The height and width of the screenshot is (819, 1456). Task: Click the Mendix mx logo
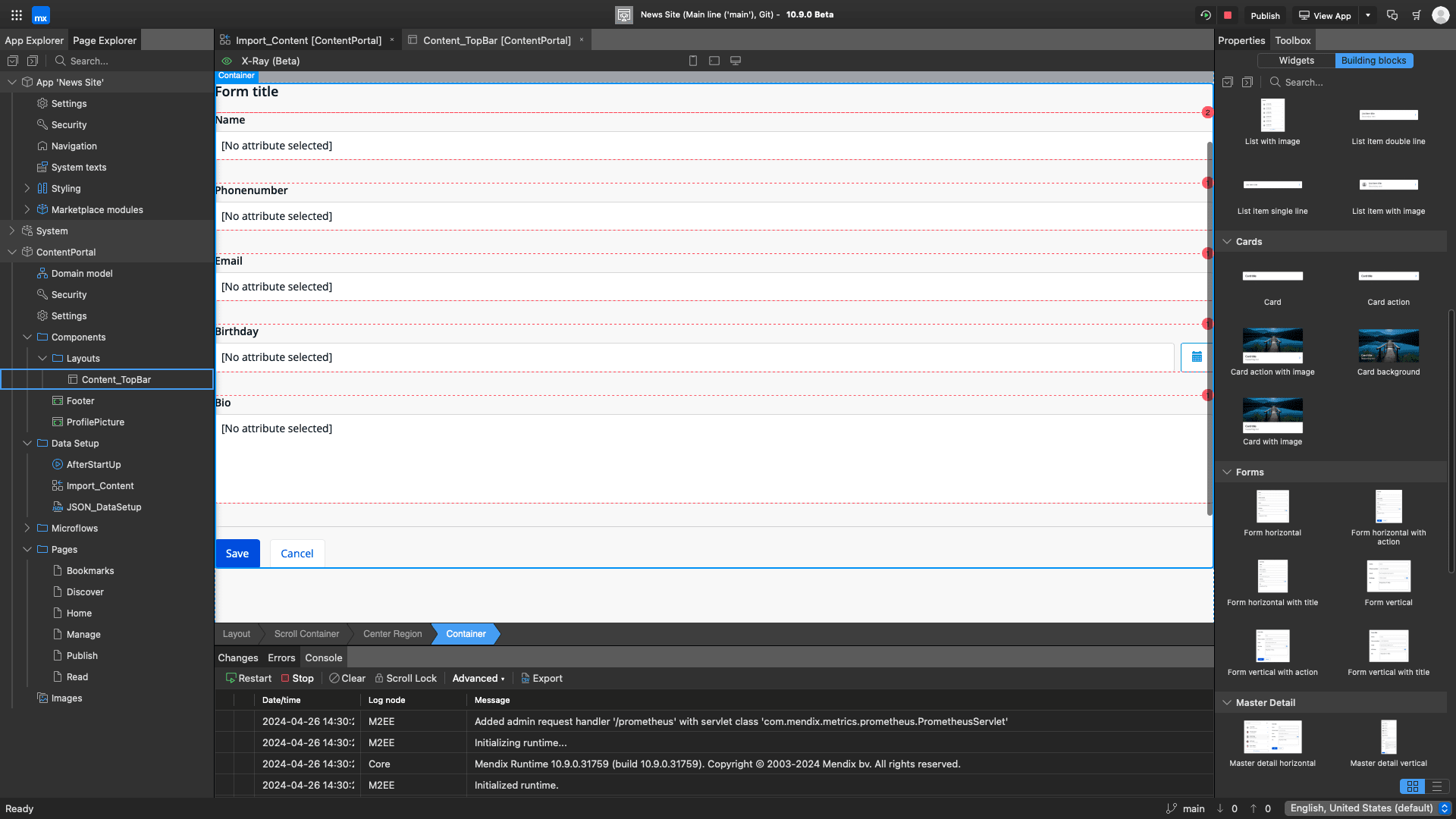[41, 15]
